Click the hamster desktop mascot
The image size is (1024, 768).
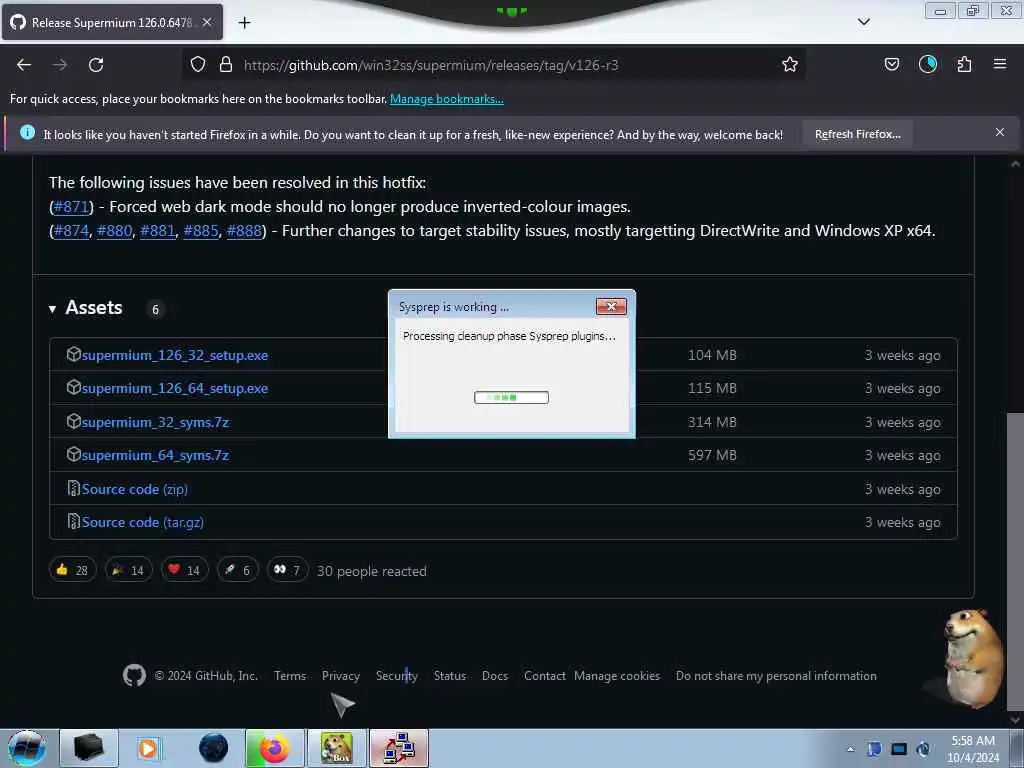(x=973, y=658)
